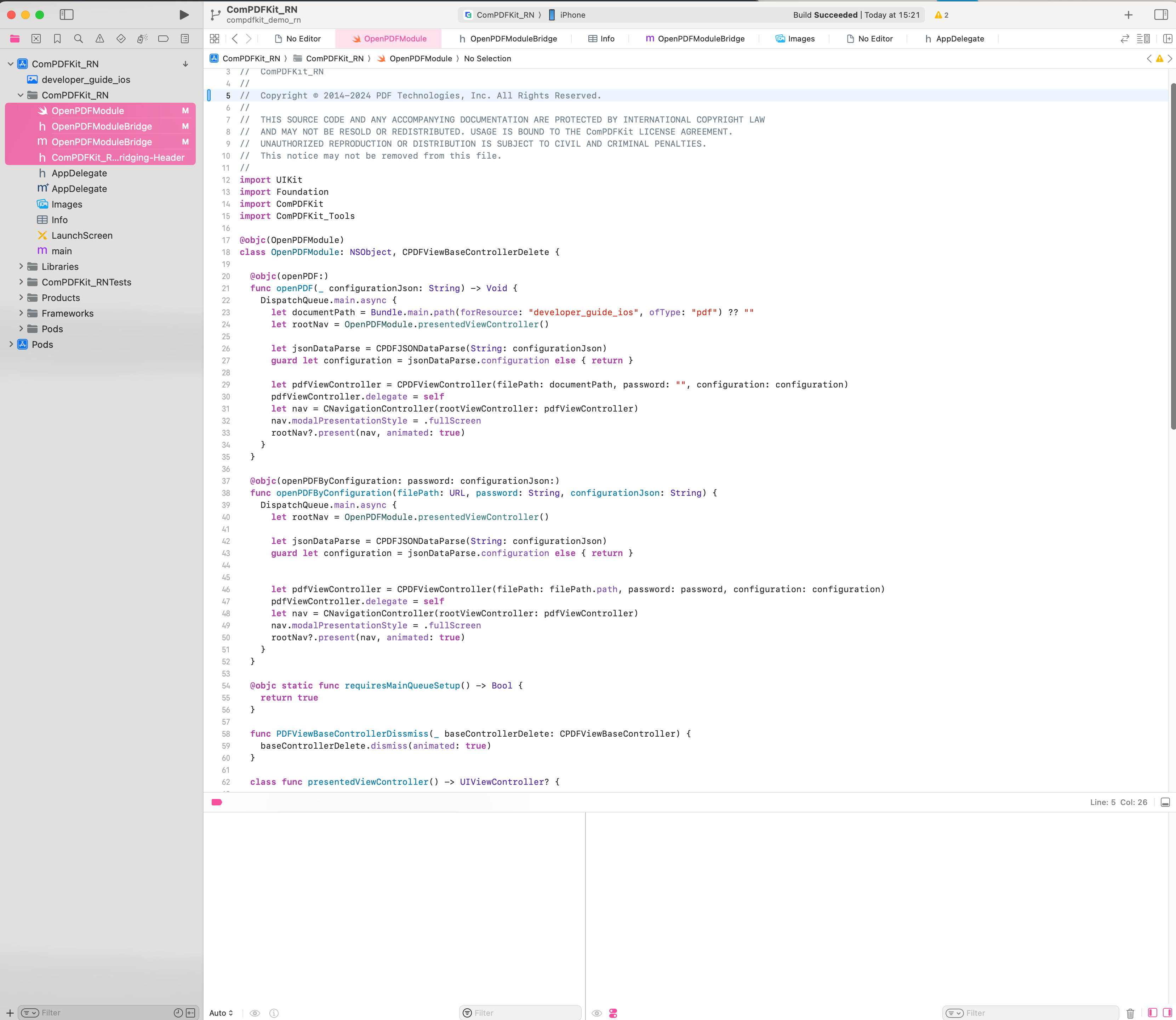Click the variables view Filter field

click(x=520, y=1013)
